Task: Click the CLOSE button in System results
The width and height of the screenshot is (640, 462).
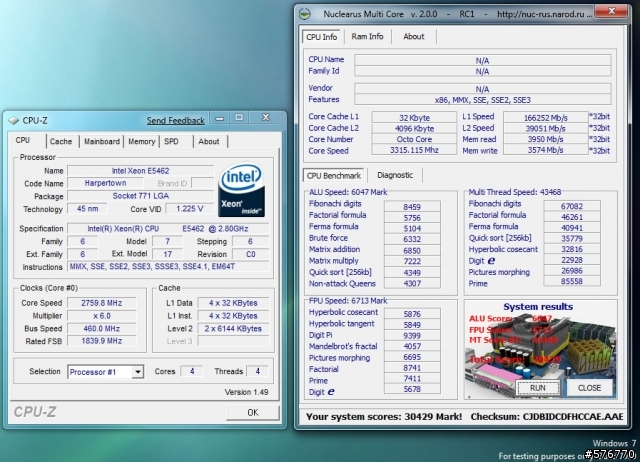Action: click(x=589, y=388)
